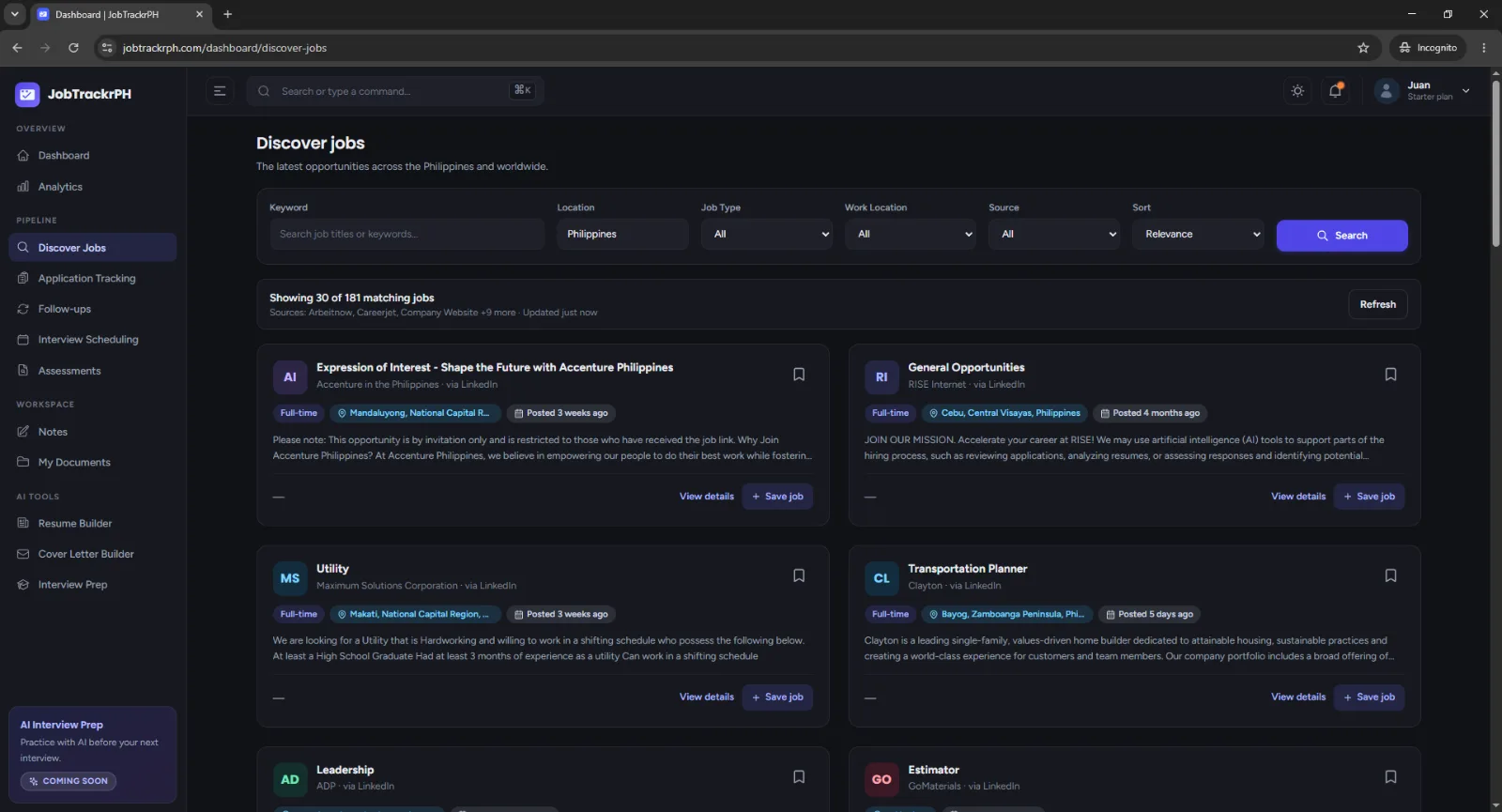Click the Search button
The width and height of the screenshot is (1502, 812).
(x=1341, y=236)
